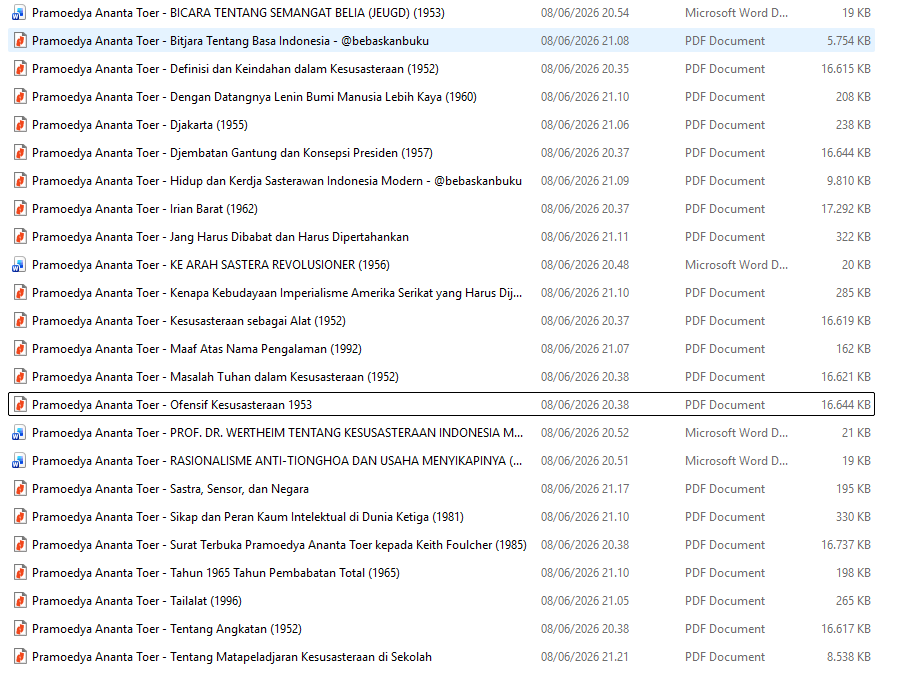Click size 9.810 KB of Hidup dan Kerdja file
This screenshot has height=689, width=902.
(849, 181)
